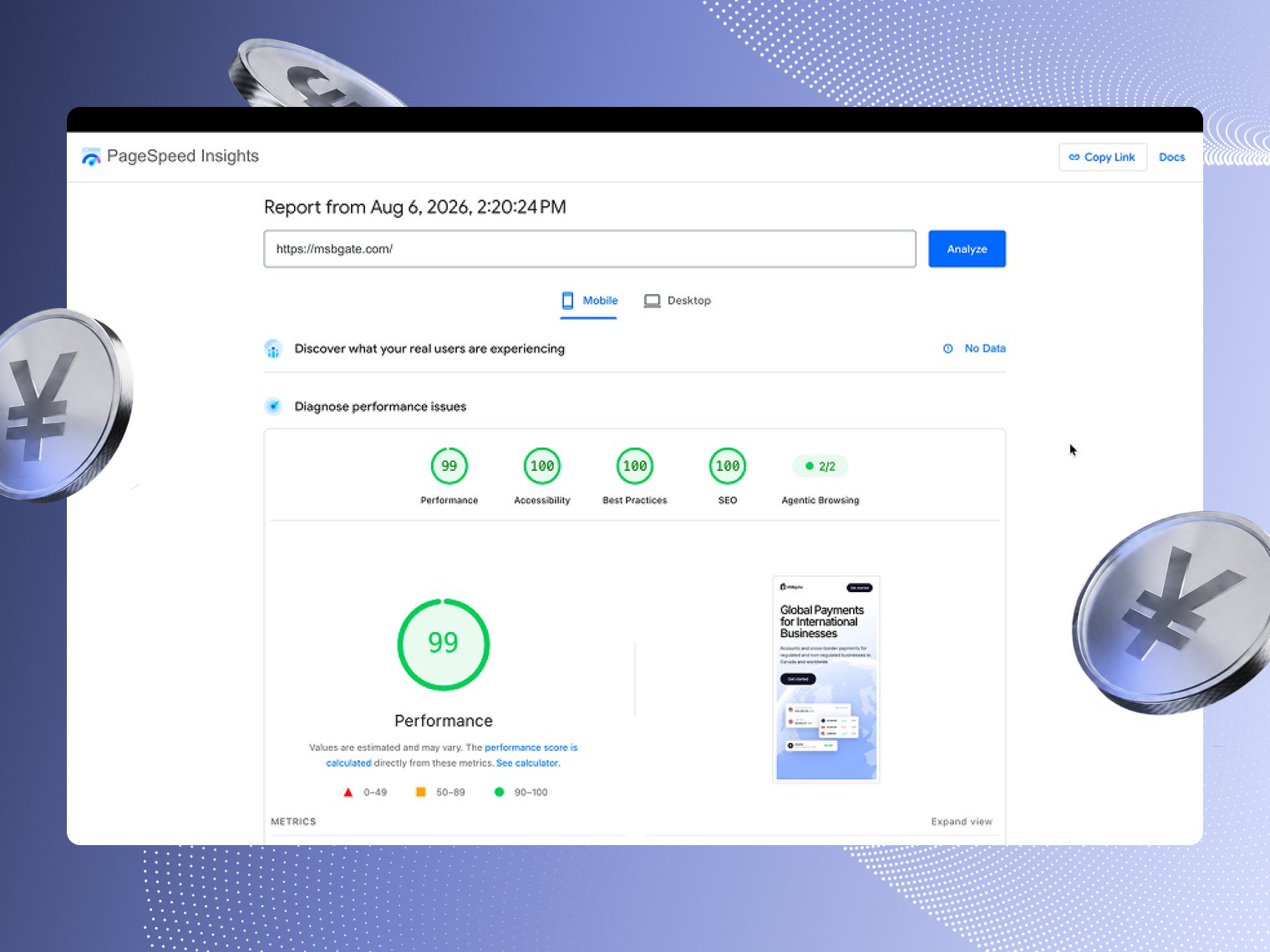Screen dimensions: 1270x952
Task: Click the No Data info icon
Action: tap(948, 349)
